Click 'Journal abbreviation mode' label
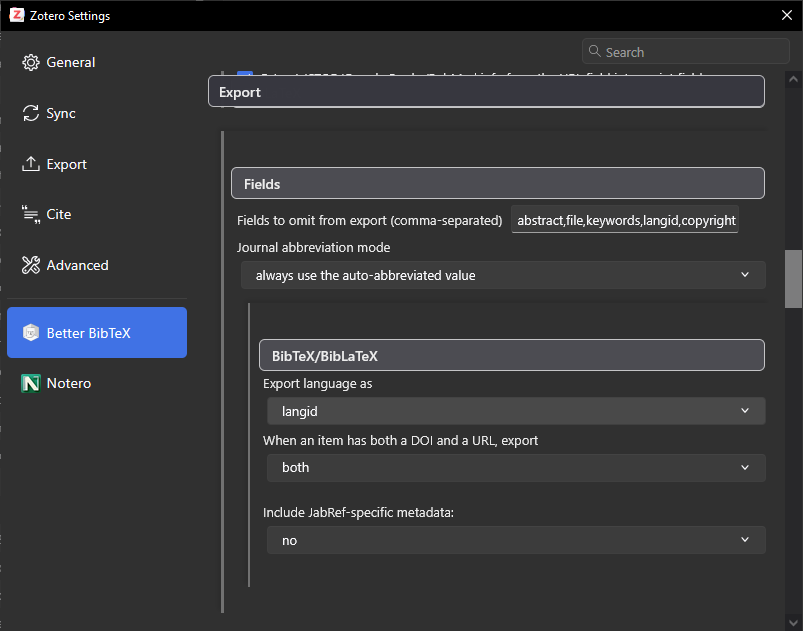Screen dimensions: 803x631 [x=313, y=248]
